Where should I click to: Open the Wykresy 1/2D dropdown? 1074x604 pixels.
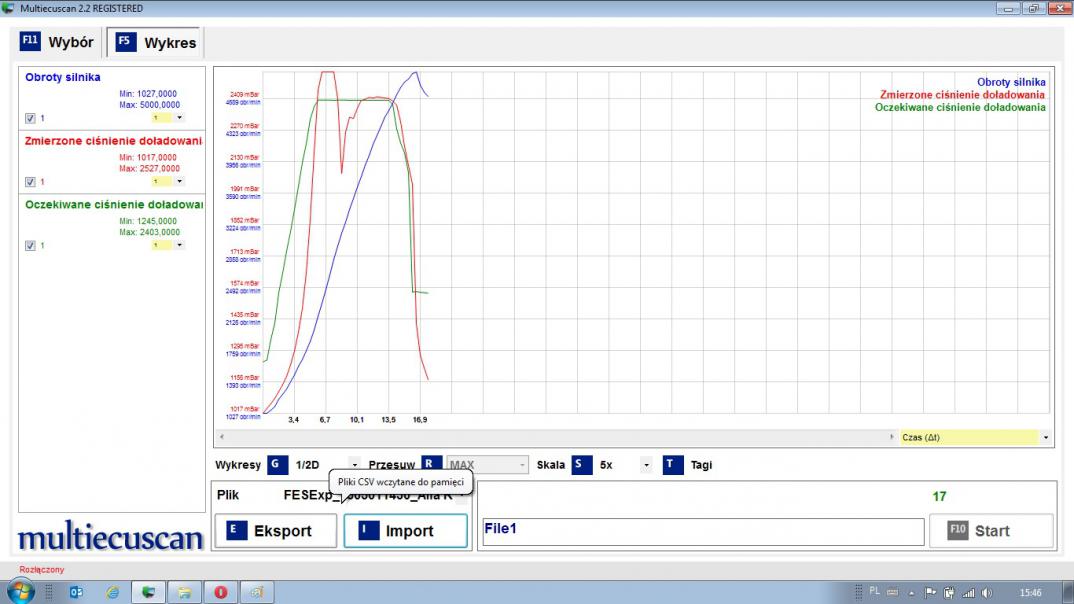click(x=354, y=465)
